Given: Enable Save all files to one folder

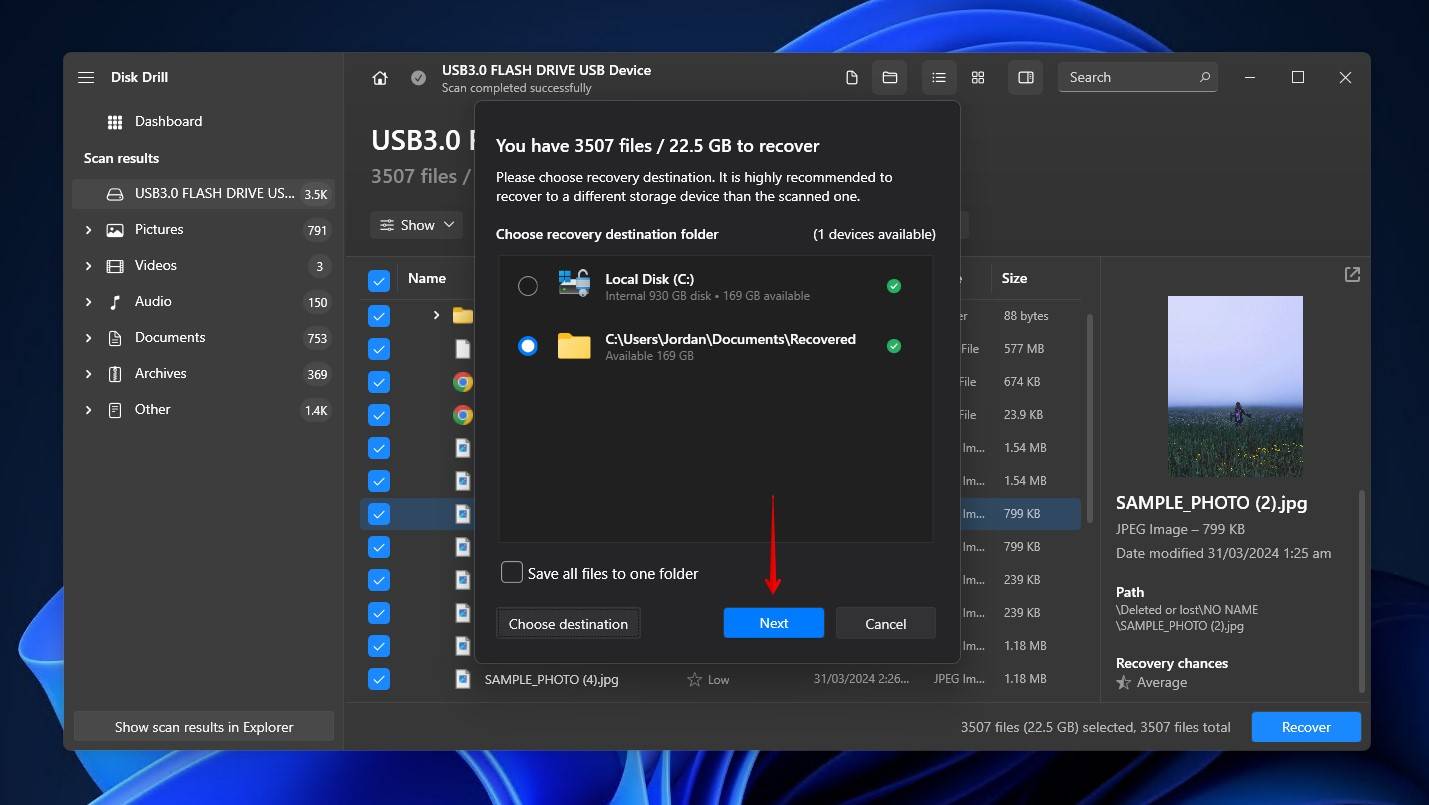Looking at the screenshot, I should point(512,572).
